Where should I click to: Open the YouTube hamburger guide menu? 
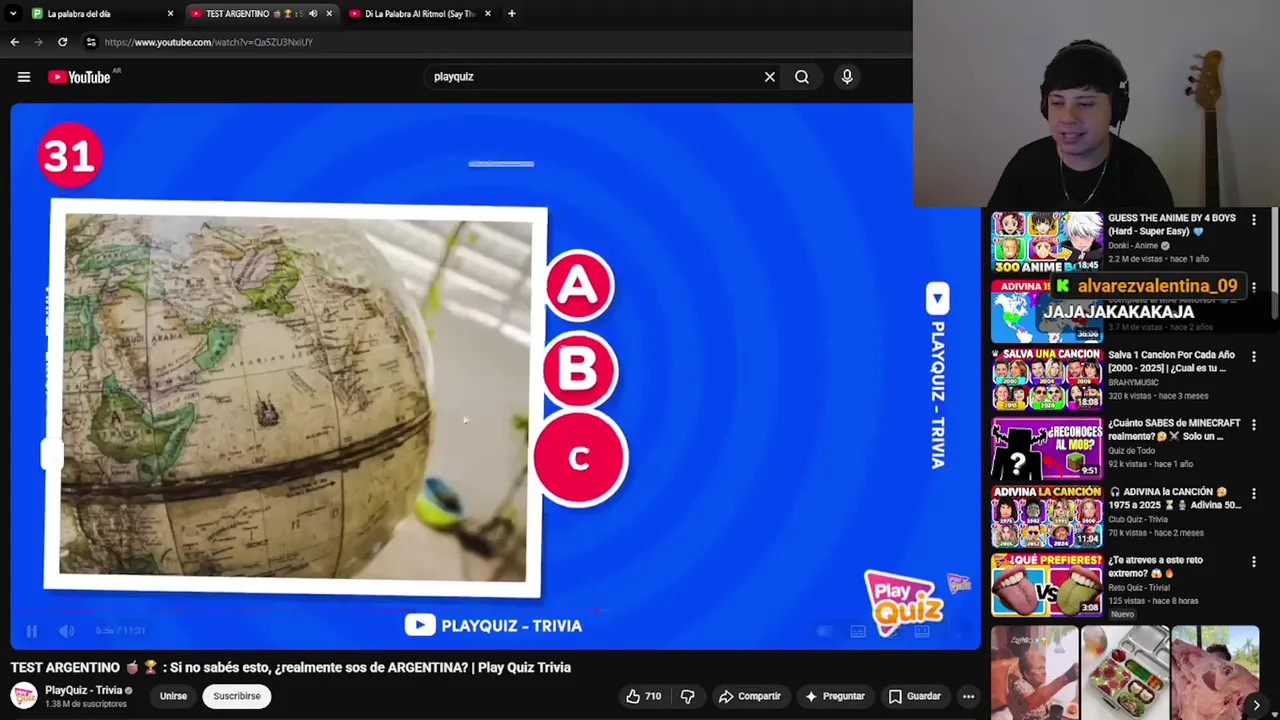click(x=24, y=77)
